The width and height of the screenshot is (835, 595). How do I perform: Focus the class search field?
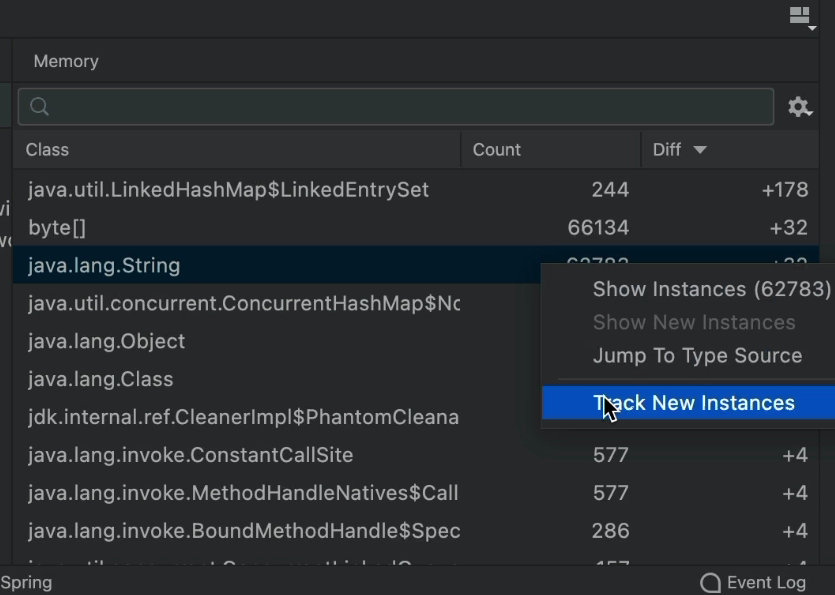coord(400,107)
